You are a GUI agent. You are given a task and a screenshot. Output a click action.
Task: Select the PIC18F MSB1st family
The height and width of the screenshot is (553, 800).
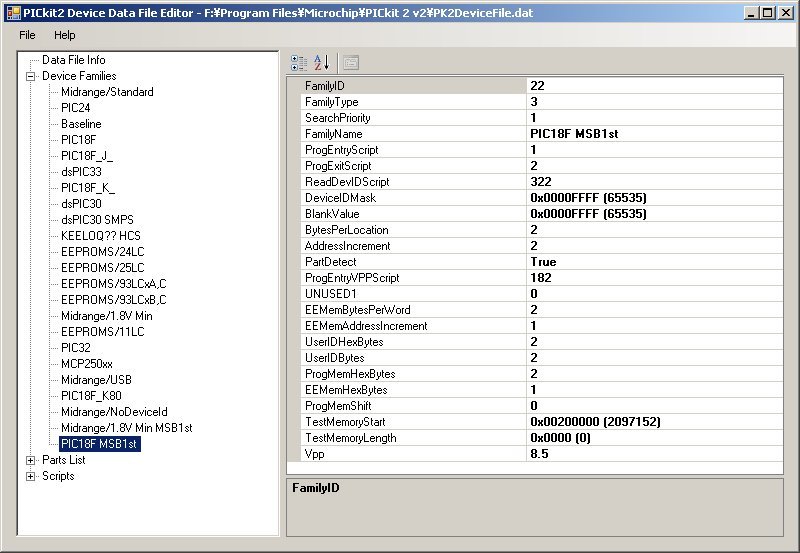pos(99,444)
